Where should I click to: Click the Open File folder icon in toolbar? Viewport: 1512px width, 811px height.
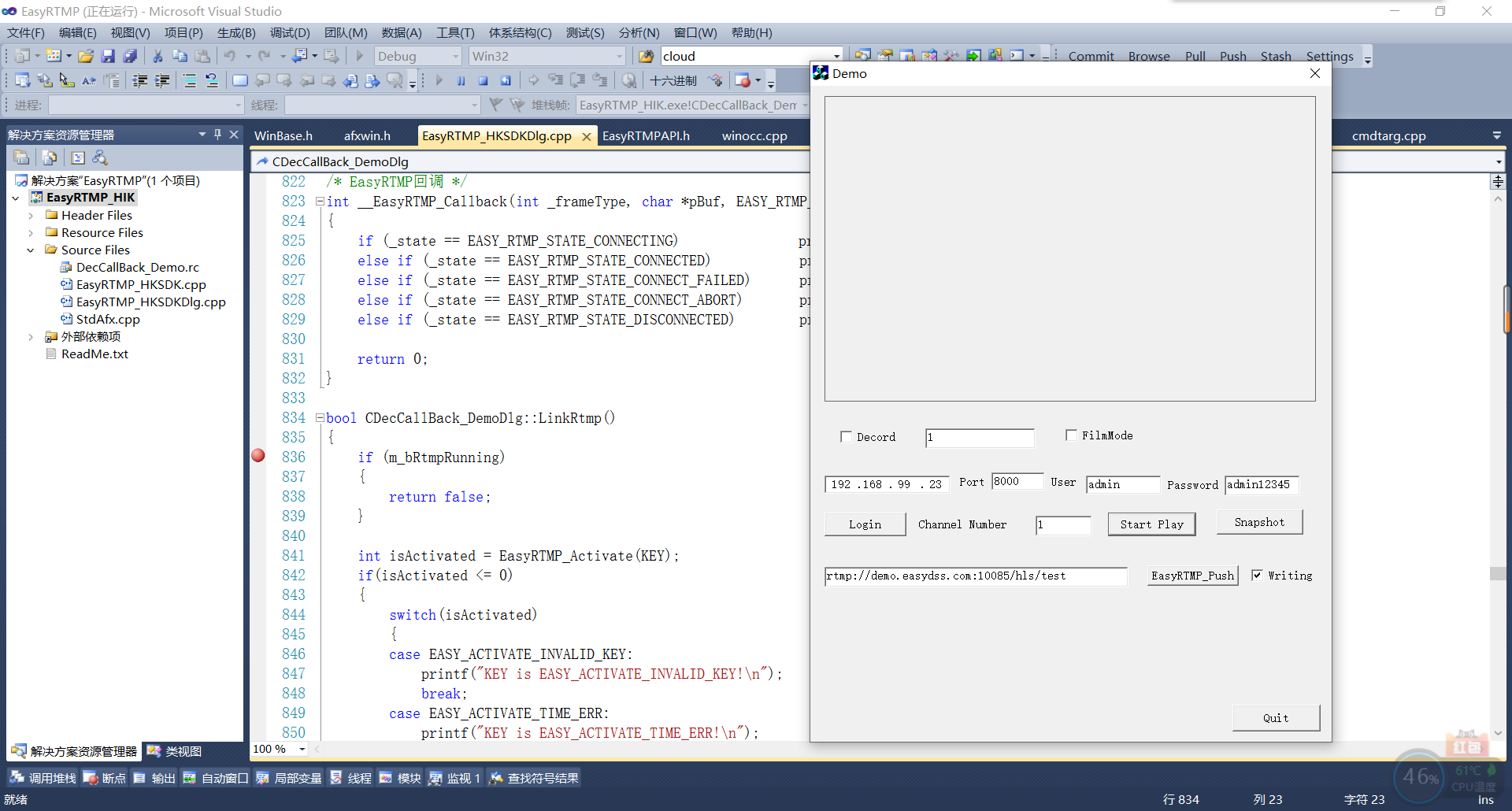(86, 56)
